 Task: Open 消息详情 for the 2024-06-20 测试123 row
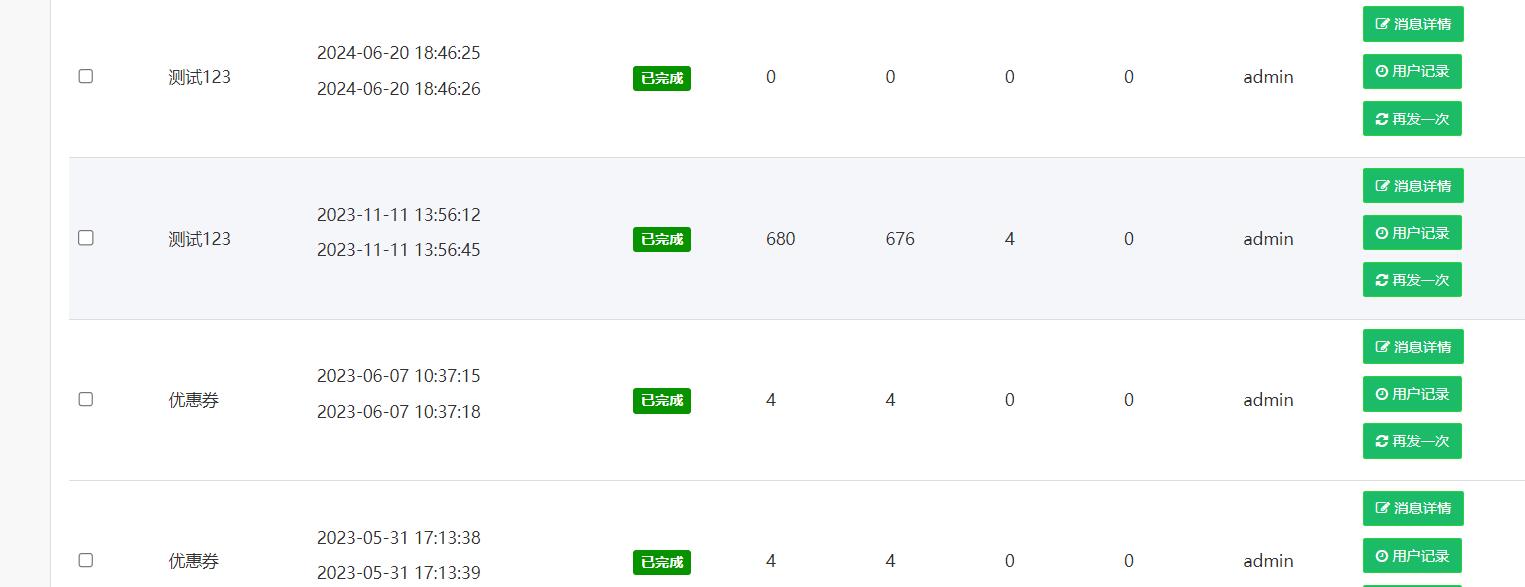click(1412, 24)
